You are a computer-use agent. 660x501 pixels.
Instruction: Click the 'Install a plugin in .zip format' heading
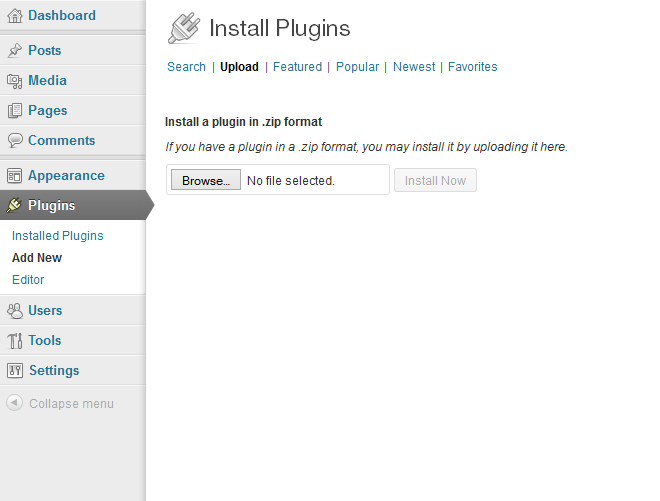(x=243, y=122)
